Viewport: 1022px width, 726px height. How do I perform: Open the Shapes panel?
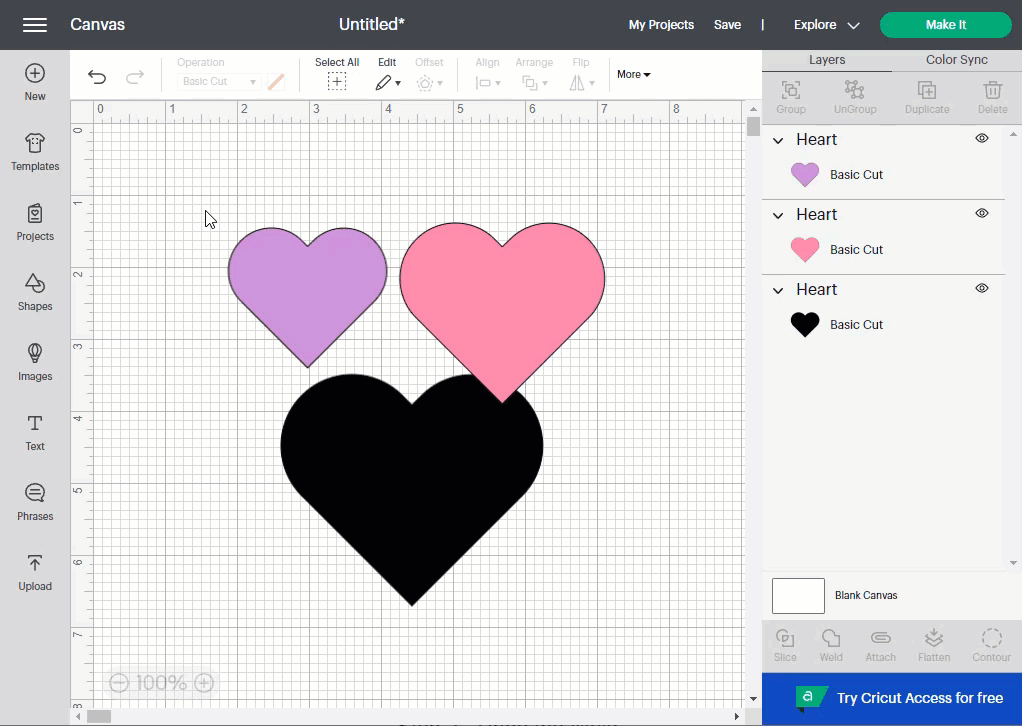pos(35,292)
